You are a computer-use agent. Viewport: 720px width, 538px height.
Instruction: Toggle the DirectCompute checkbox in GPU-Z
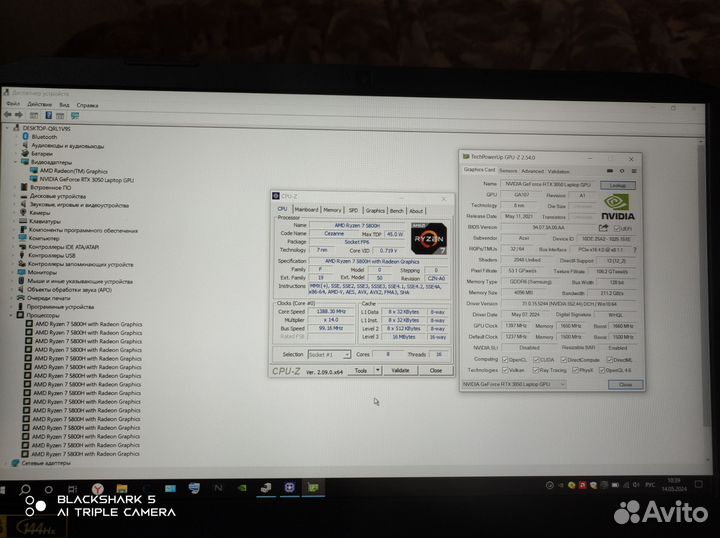pos(564,359)
